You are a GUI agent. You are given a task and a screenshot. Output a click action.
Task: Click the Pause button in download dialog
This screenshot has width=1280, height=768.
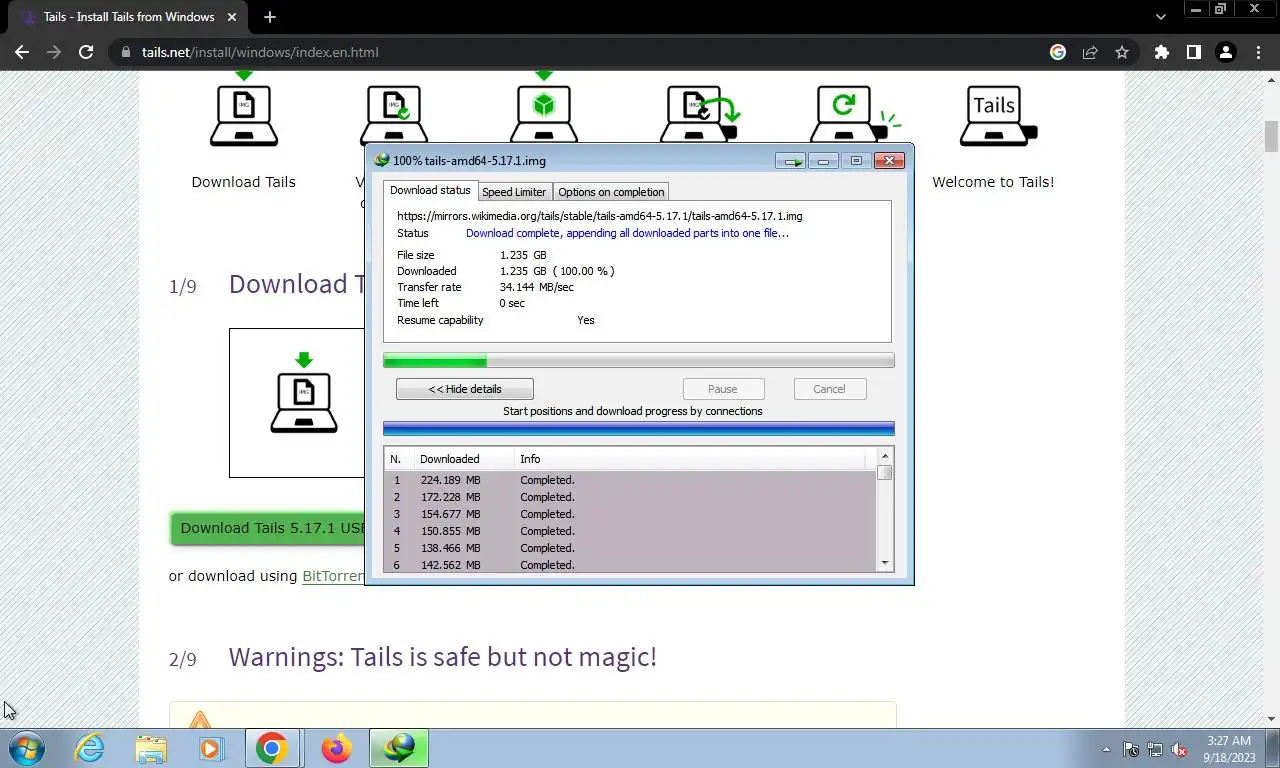723,389
